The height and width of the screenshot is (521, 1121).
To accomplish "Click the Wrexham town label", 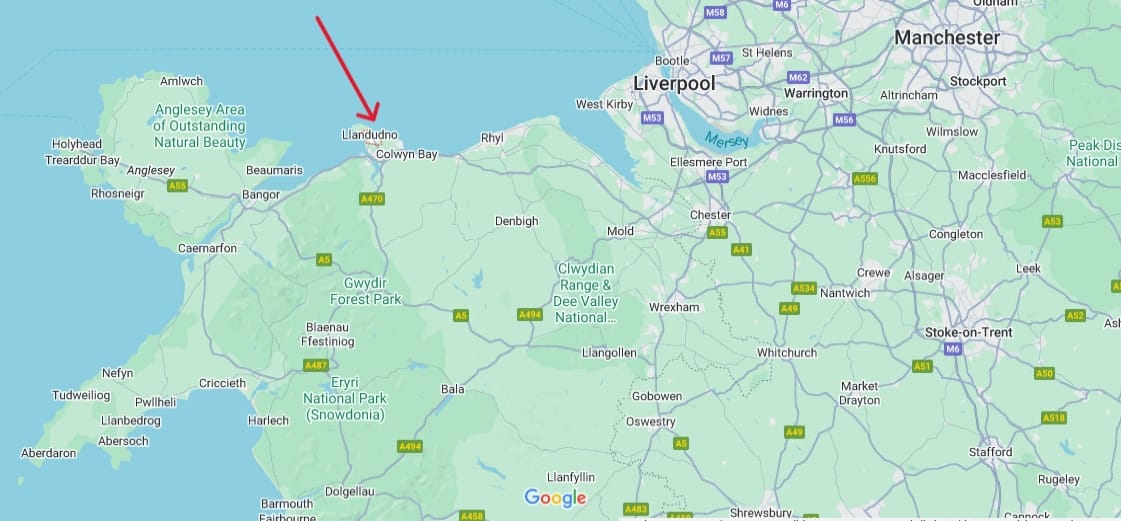I will (674, 307).
